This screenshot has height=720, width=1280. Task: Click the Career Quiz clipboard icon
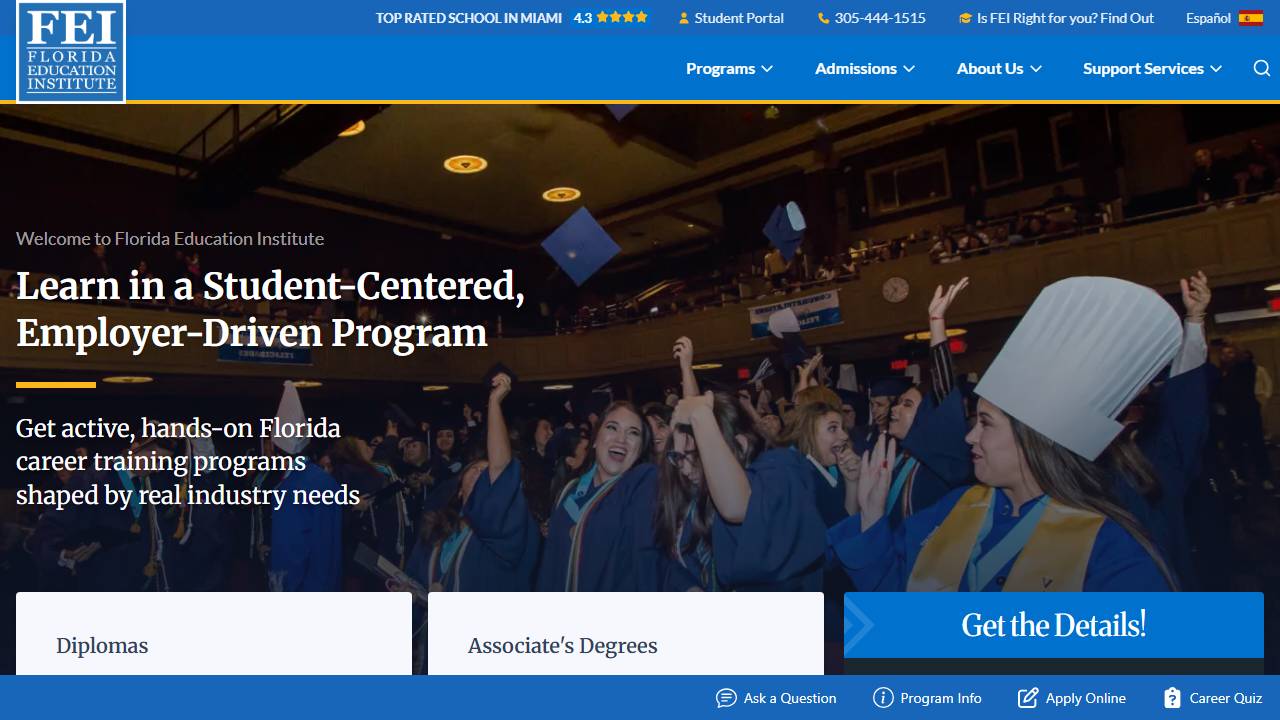1172,698
